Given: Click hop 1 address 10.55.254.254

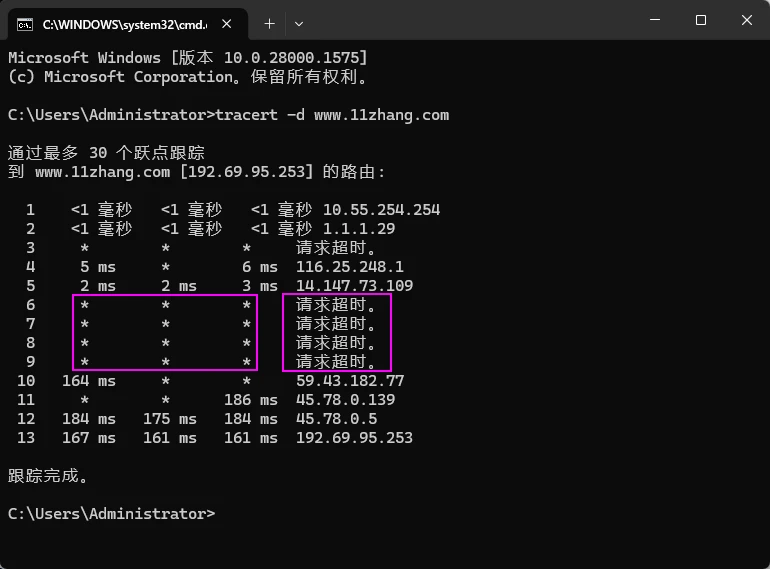Looking at the screenshot, I should pyautogui.click(x=381, y=210).
